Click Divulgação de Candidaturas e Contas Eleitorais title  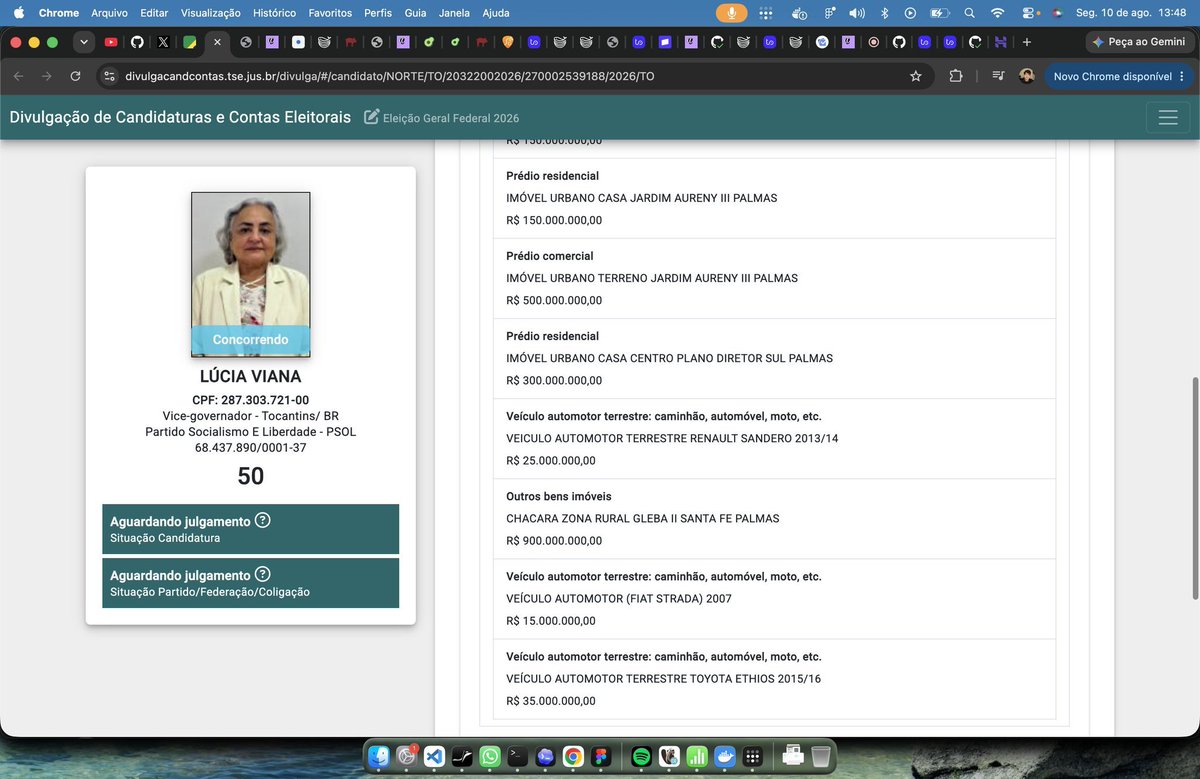pos(180,117)
